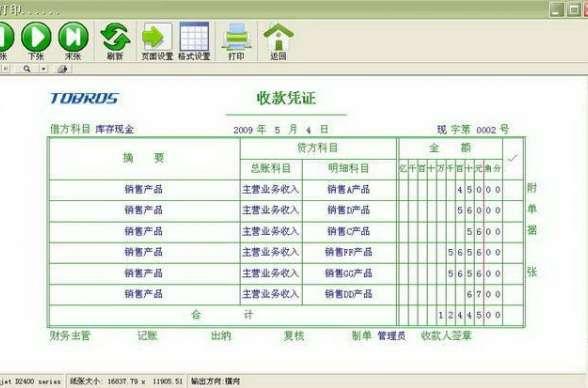
Task: Click the 明细科目 sub-header
Action: click(349, 169)
